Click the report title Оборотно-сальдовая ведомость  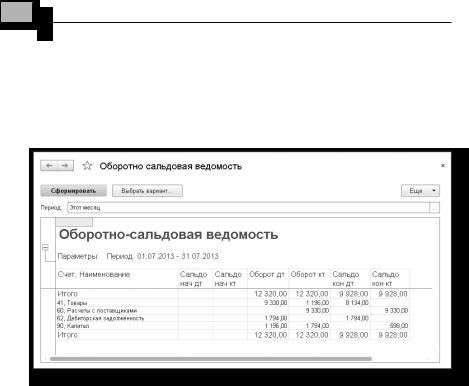(168, 235)
